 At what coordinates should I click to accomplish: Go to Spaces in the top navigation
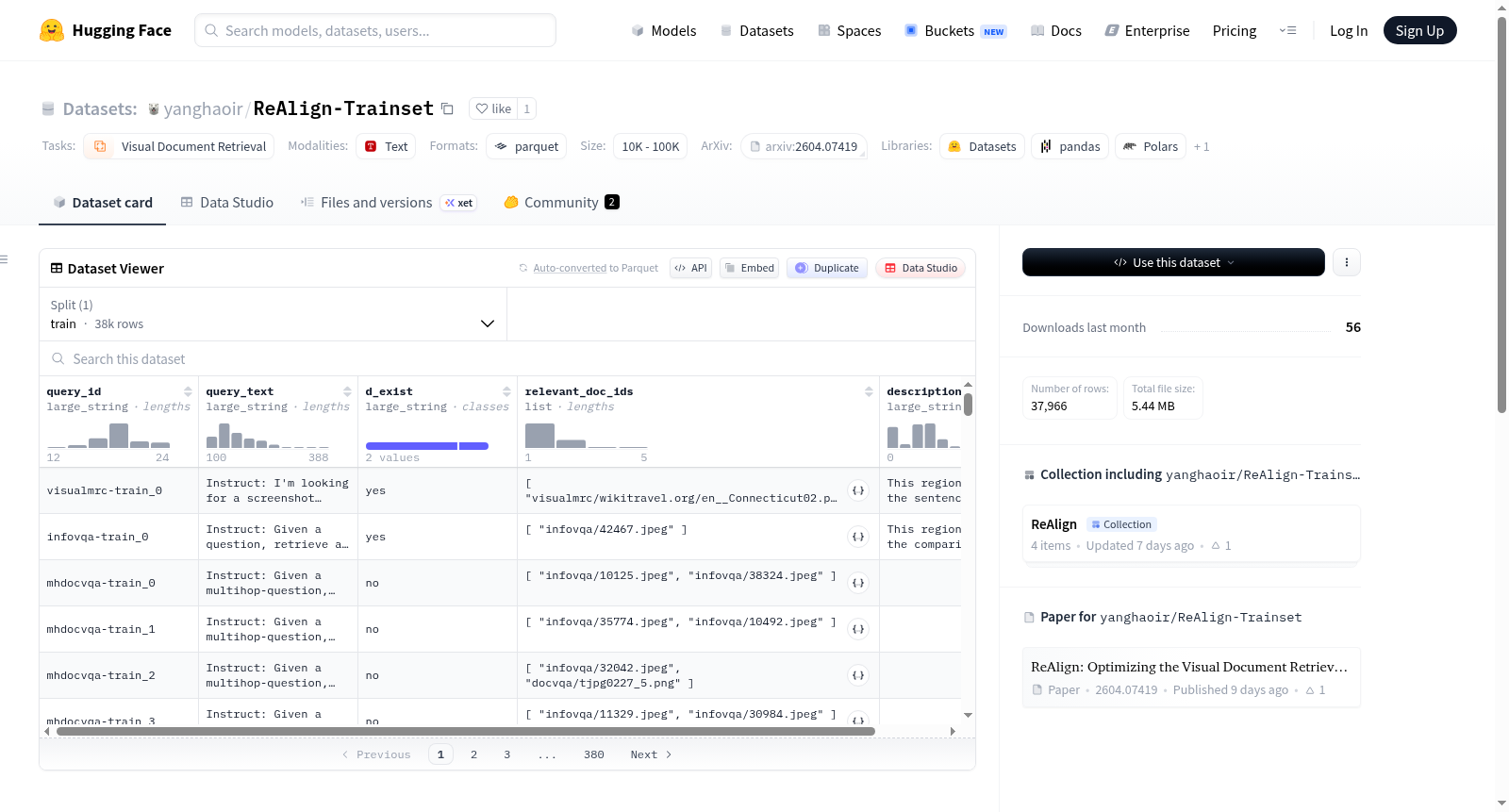pyautogui.click(x=850, y=30)
